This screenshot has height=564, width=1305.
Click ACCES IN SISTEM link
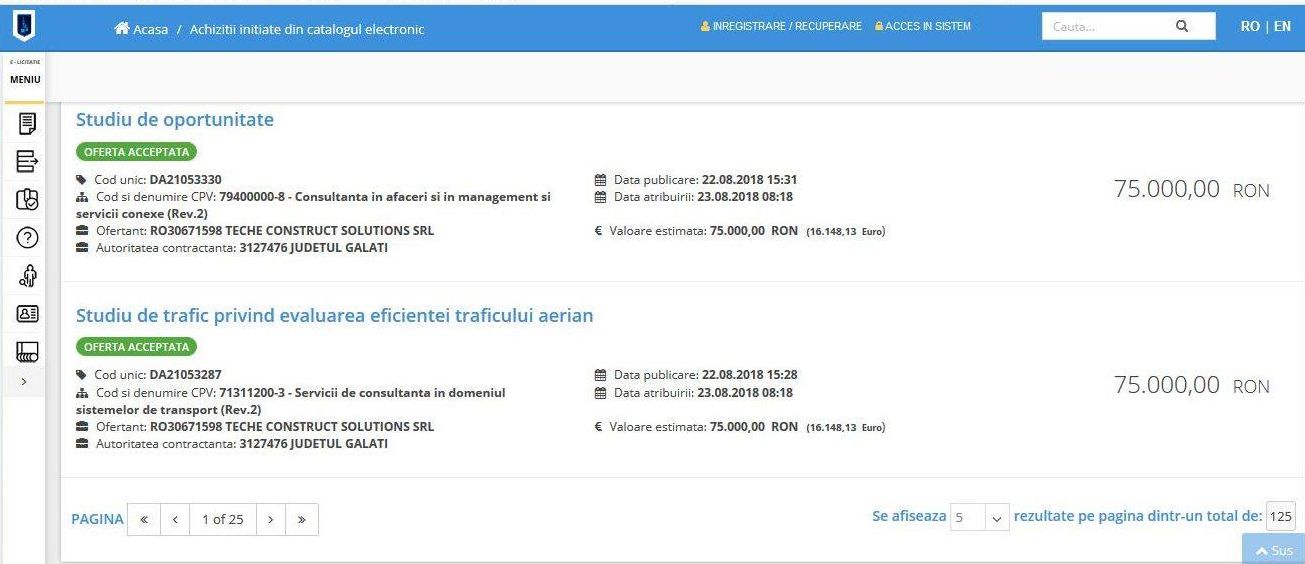coord(922,26)
